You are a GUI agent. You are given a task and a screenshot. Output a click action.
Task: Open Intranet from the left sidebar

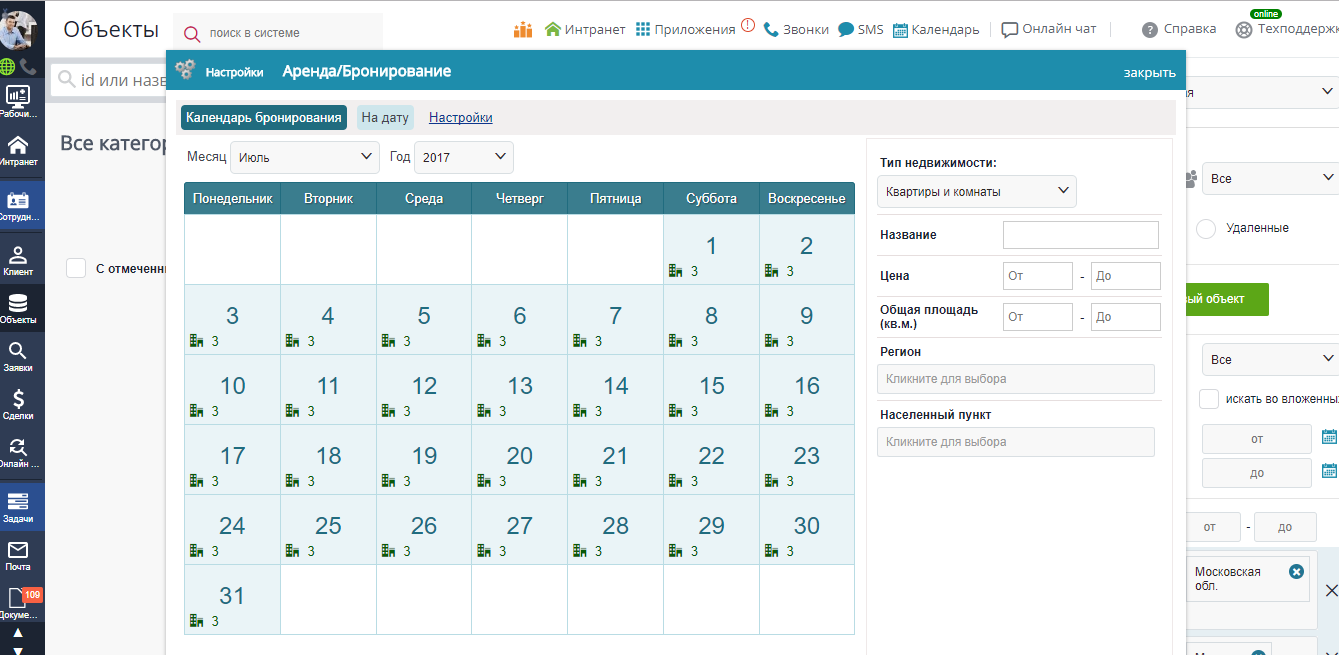tap(18, 150)
